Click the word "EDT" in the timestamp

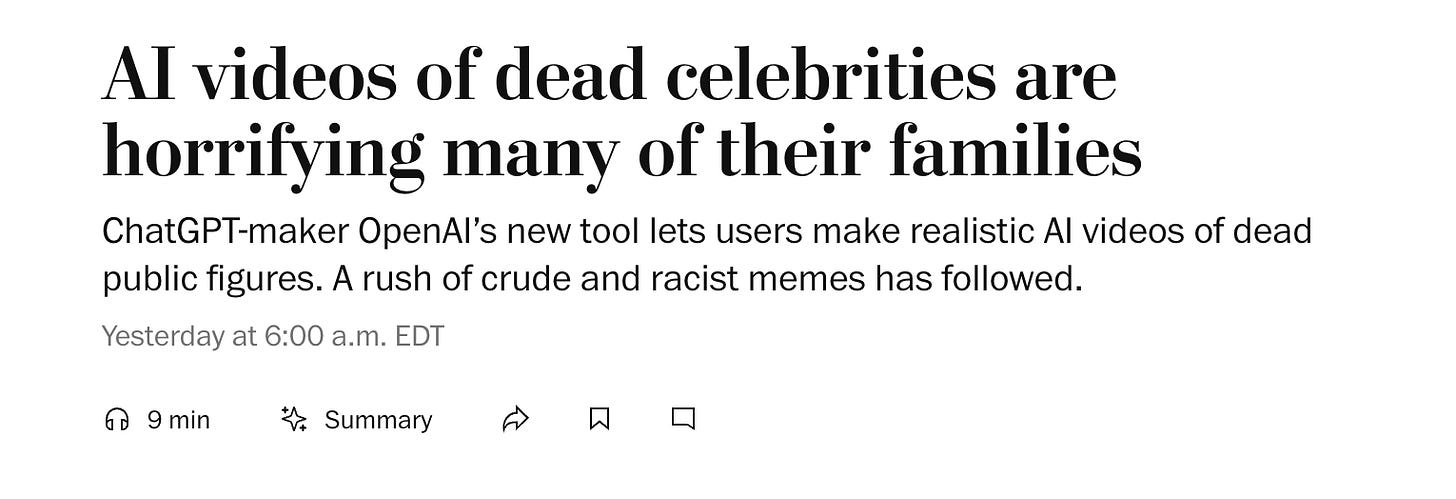point(420,336)
